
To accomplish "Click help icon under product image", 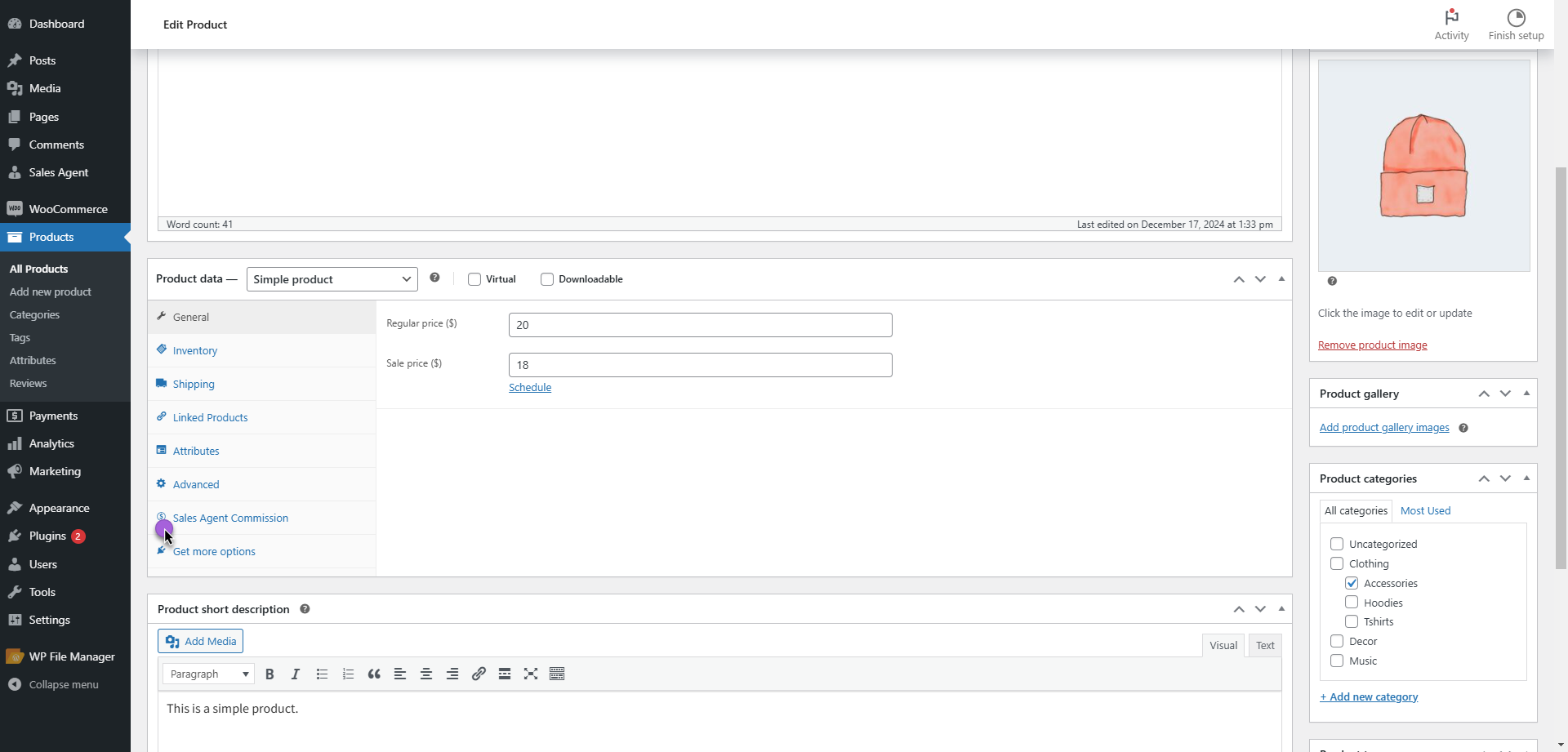I will (x=1332, y=281).
